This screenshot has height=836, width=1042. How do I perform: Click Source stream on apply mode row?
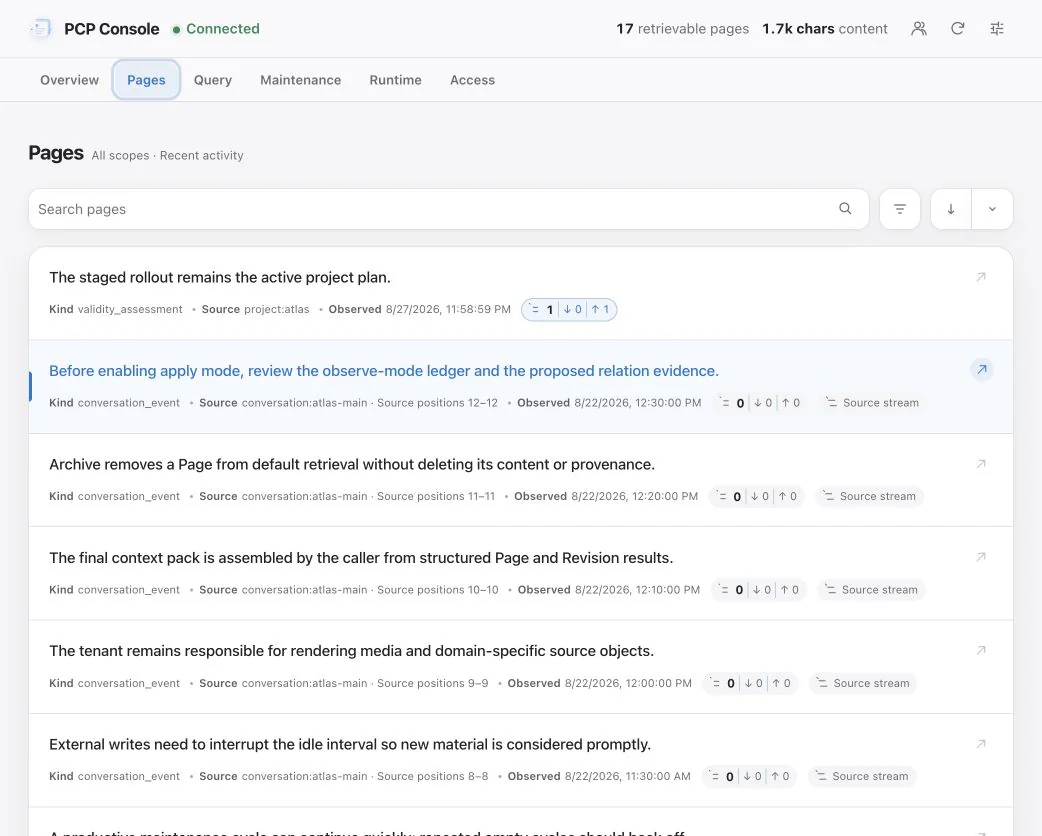(873, 403)
